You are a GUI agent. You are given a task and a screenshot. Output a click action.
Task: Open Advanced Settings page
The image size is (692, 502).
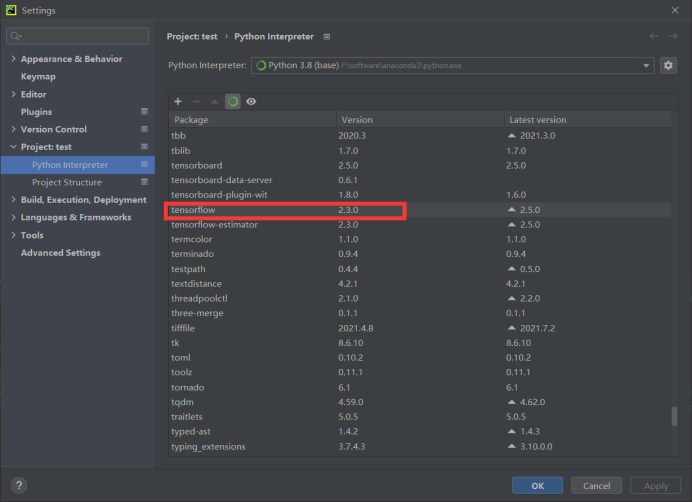60,253
